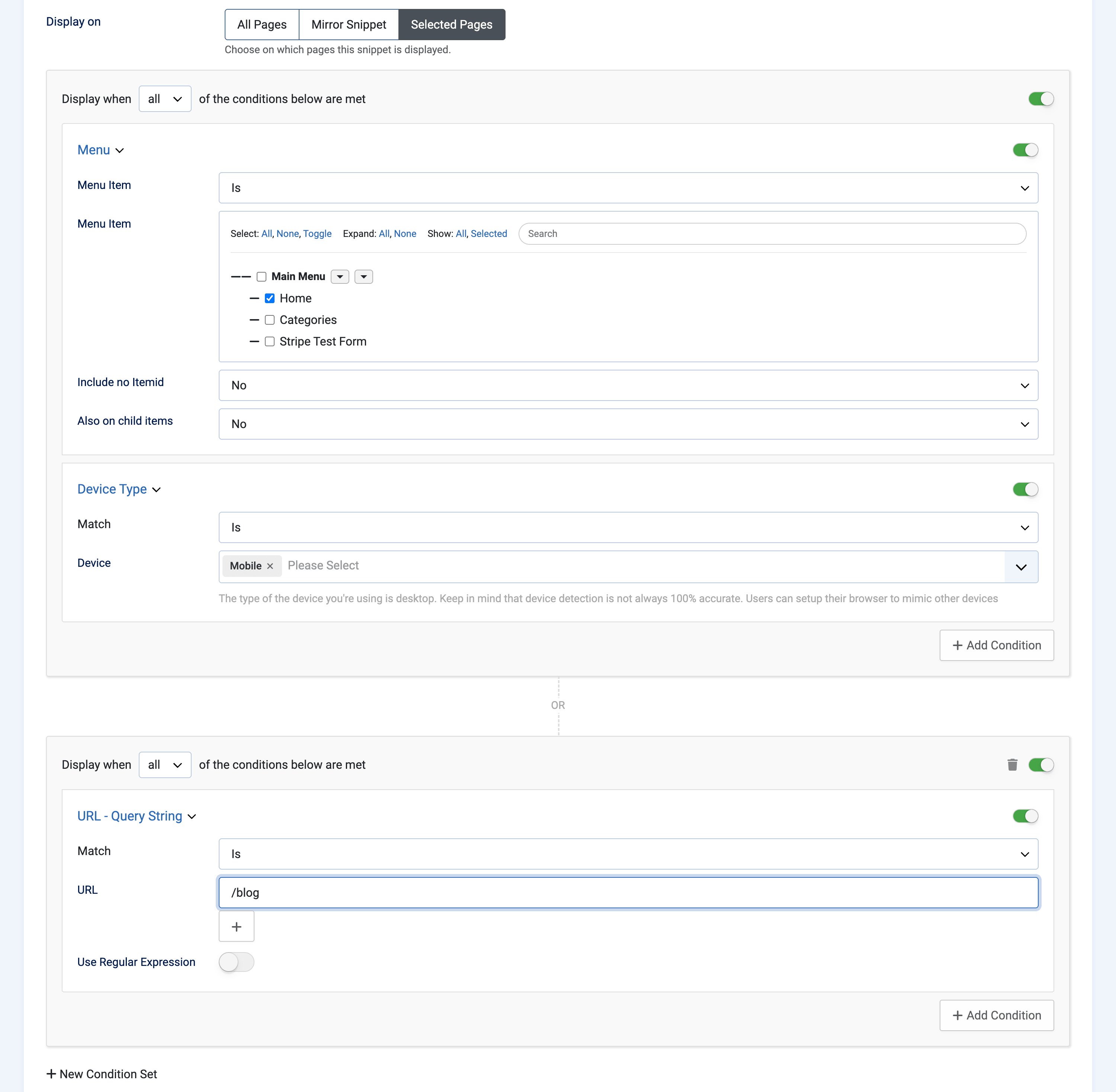Screen dimensions: 1116x1092
Task: Click Select None link
Action: tap(287, 234)
